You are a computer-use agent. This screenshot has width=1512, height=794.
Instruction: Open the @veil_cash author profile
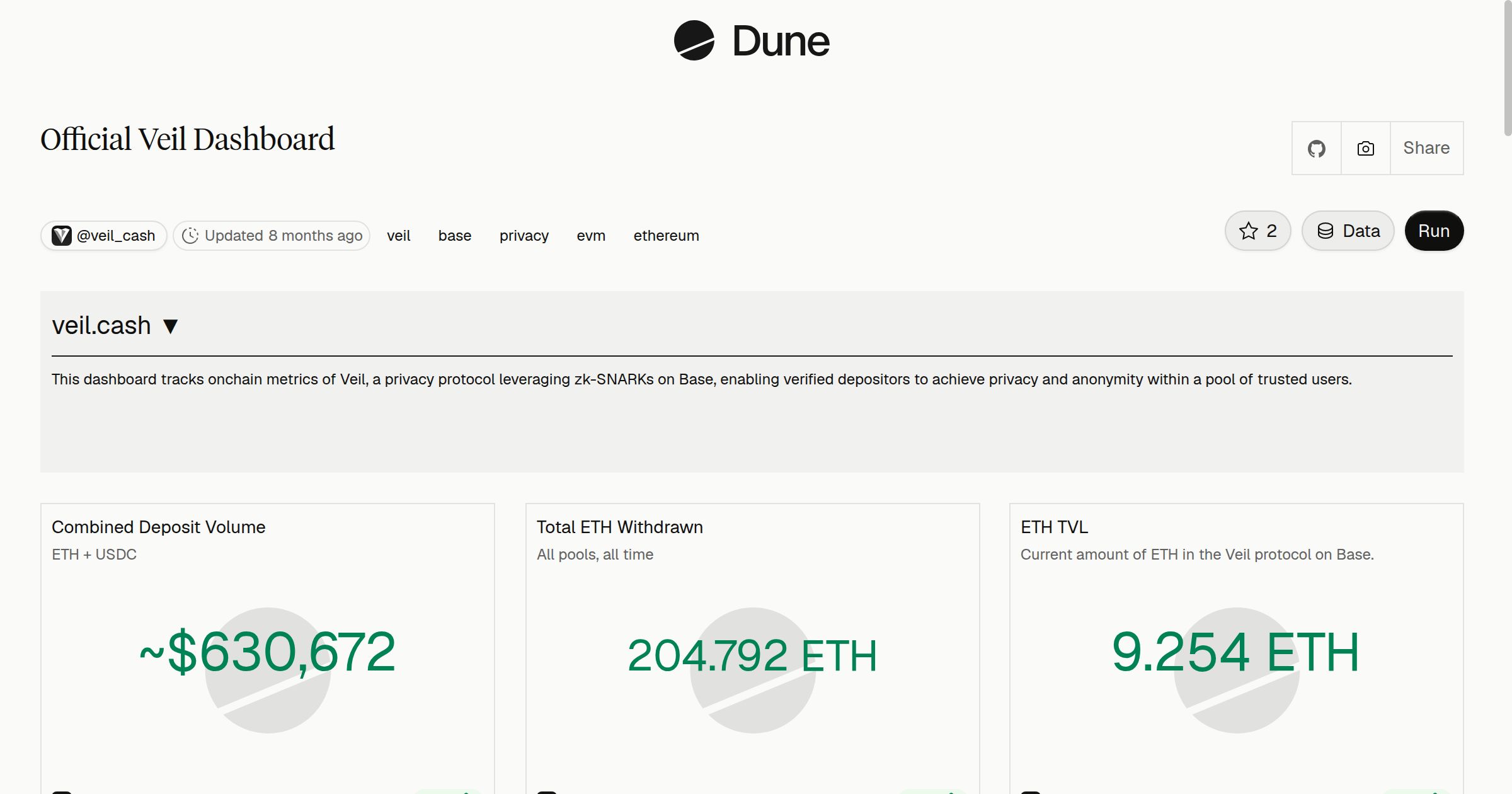[104, 236]
